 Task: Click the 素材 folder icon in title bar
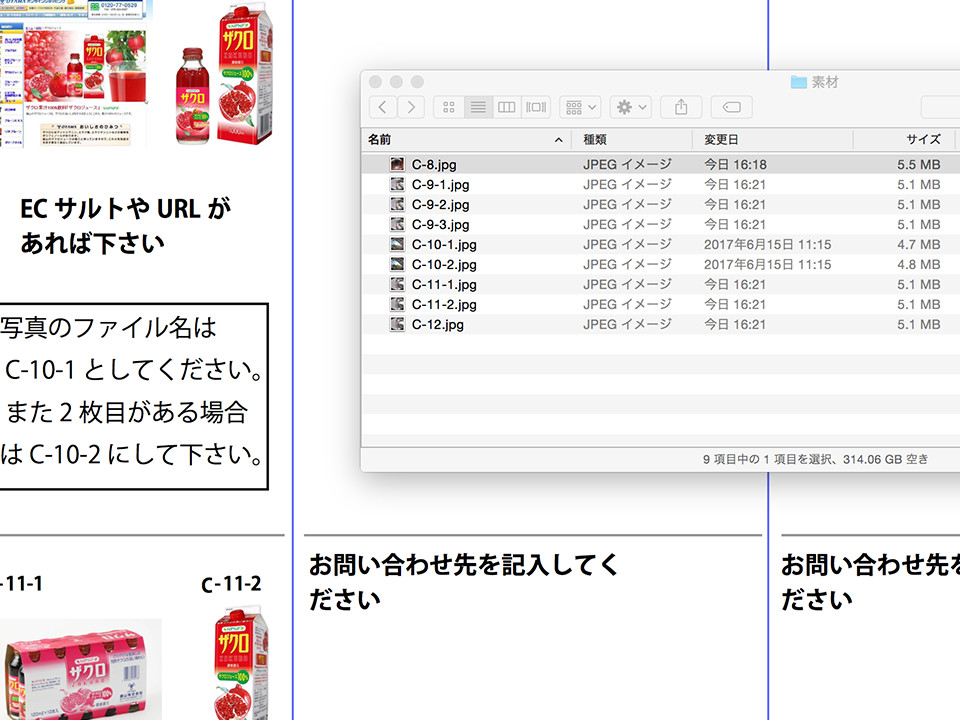coord(798,81)
